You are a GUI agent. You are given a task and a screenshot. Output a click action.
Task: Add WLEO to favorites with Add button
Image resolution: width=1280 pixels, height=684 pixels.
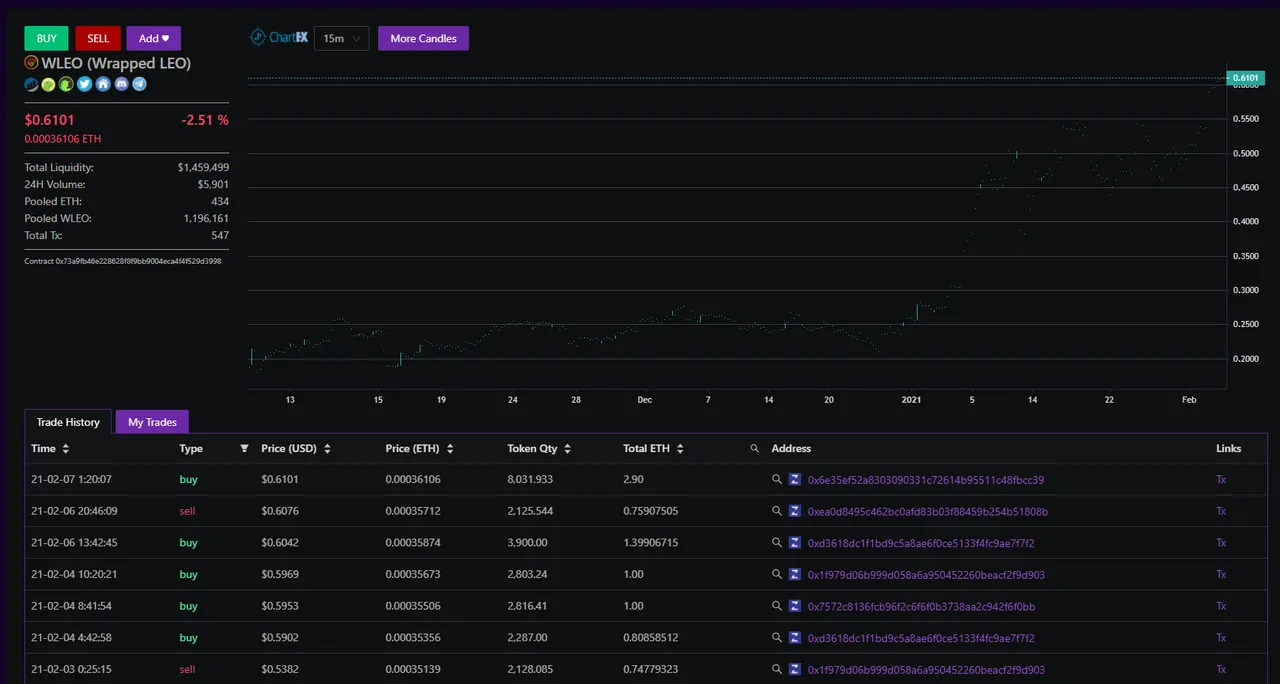pyautogui.click(x=154, y=38)
